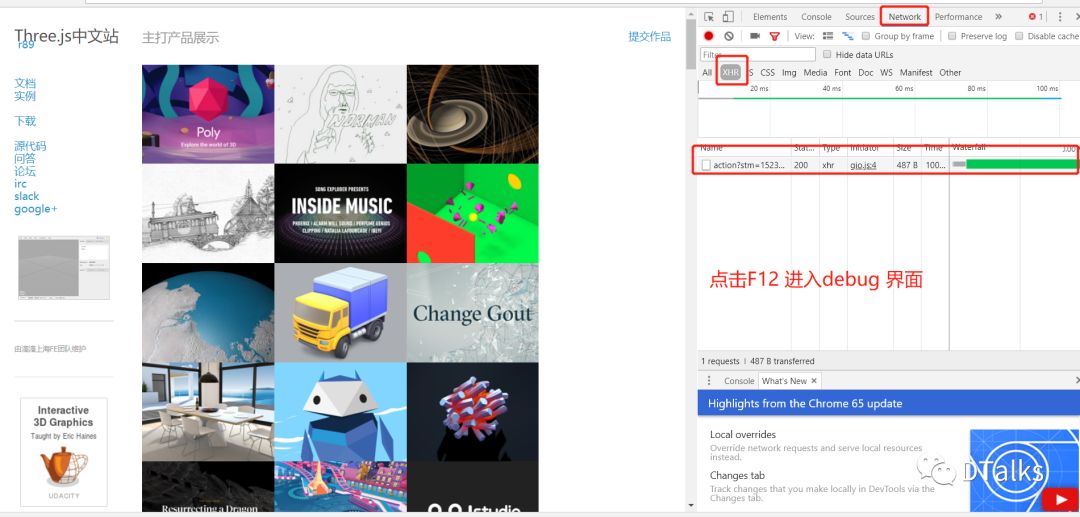
Task: Open the irc link
Action: (21, 184)
